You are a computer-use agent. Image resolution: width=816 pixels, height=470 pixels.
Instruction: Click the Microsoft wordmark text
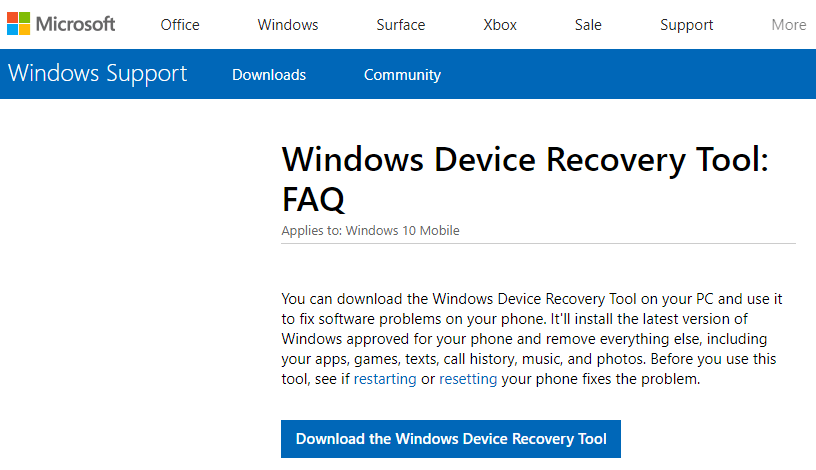pyautogui.click(x=75, y=24)
